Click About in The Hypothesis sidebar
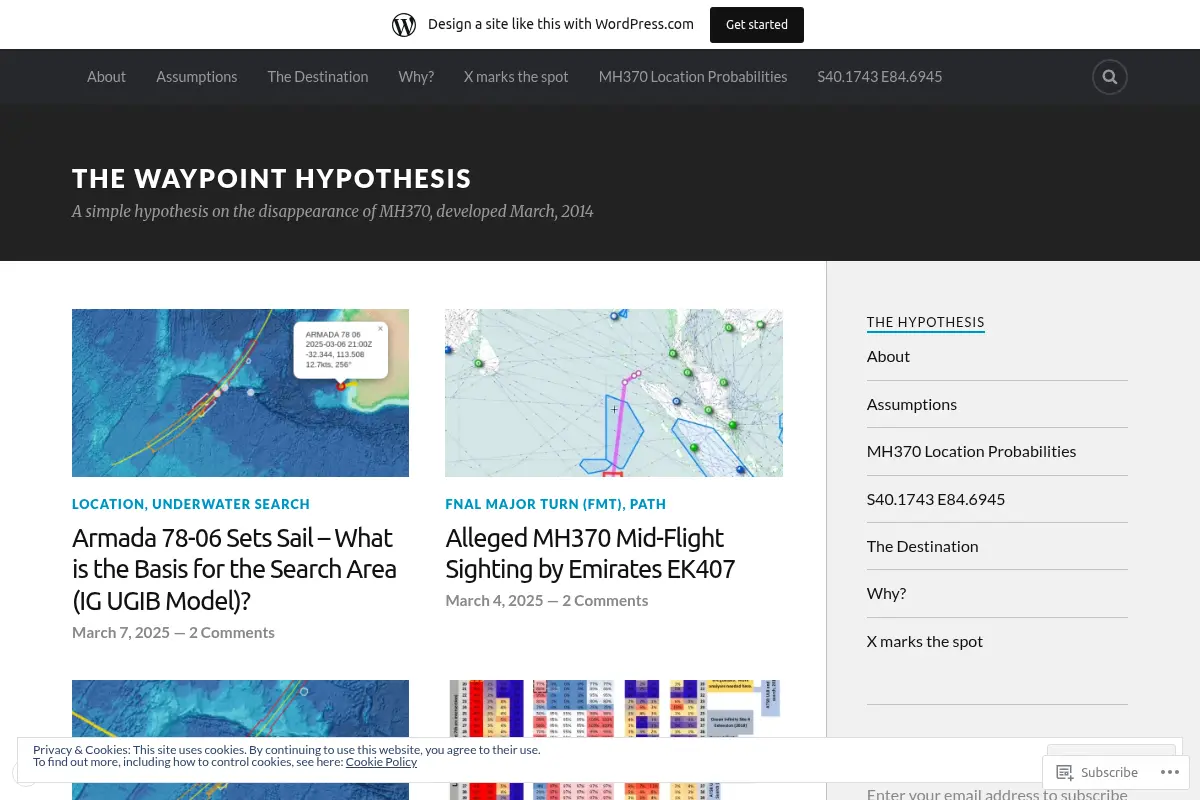The height and width of the screenshot is (800, 1200). pyautogui.click(x=888, y=356)
